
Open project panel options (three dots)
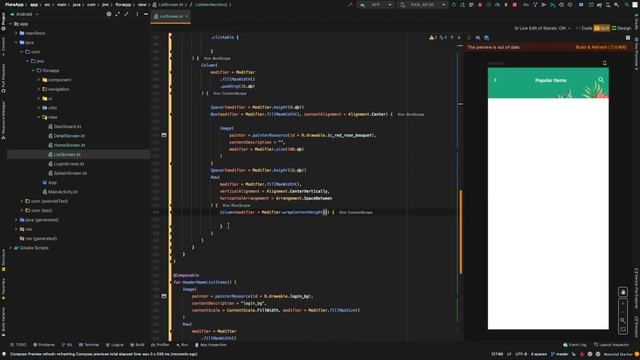point(137,14)
